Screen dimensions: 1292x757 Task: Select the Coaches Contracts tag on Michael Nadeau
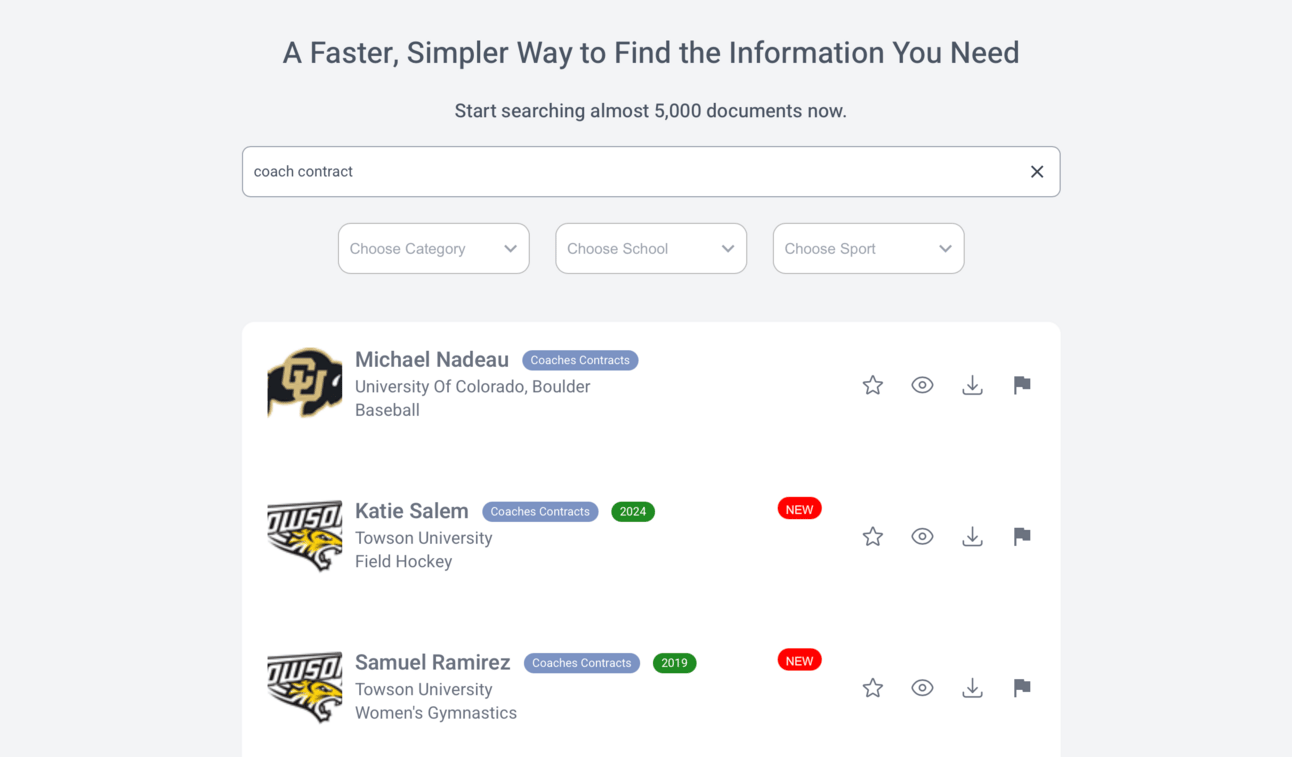[x=580, y=360]
